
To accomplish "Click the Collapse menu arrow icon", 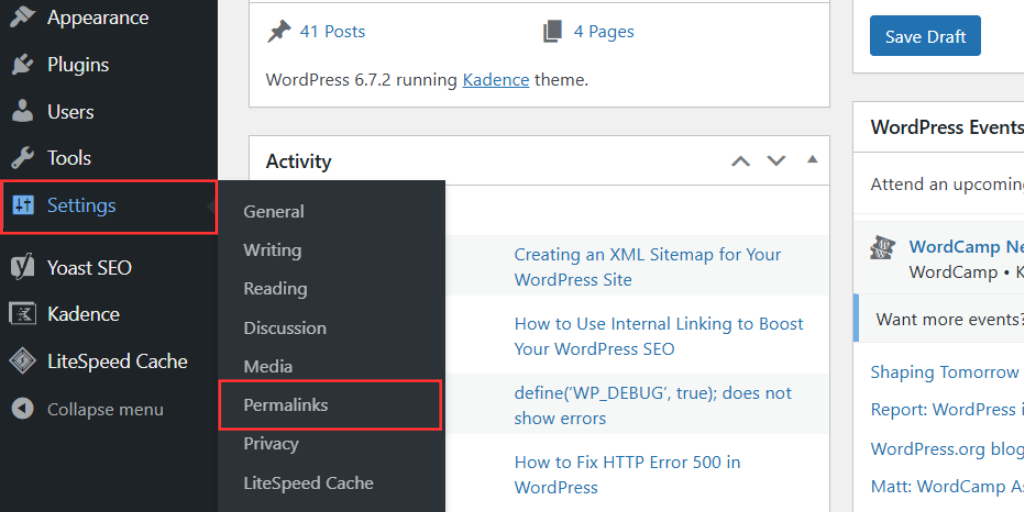I will pyautogui.click(x=22, y=409).
